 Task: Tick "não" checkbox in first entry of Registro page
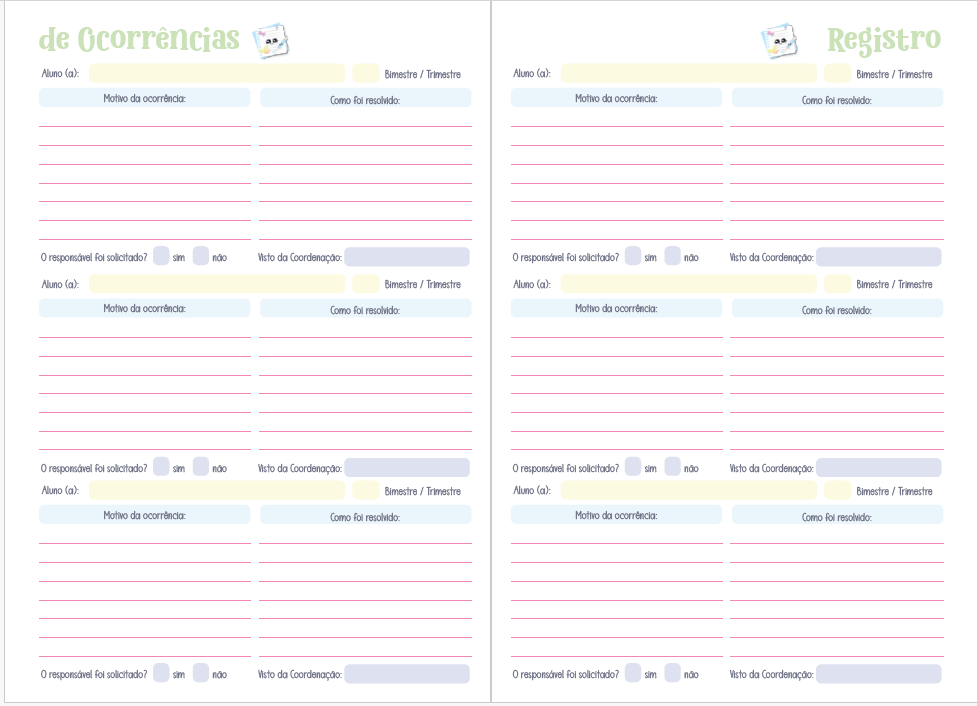[x=672, y=255]
